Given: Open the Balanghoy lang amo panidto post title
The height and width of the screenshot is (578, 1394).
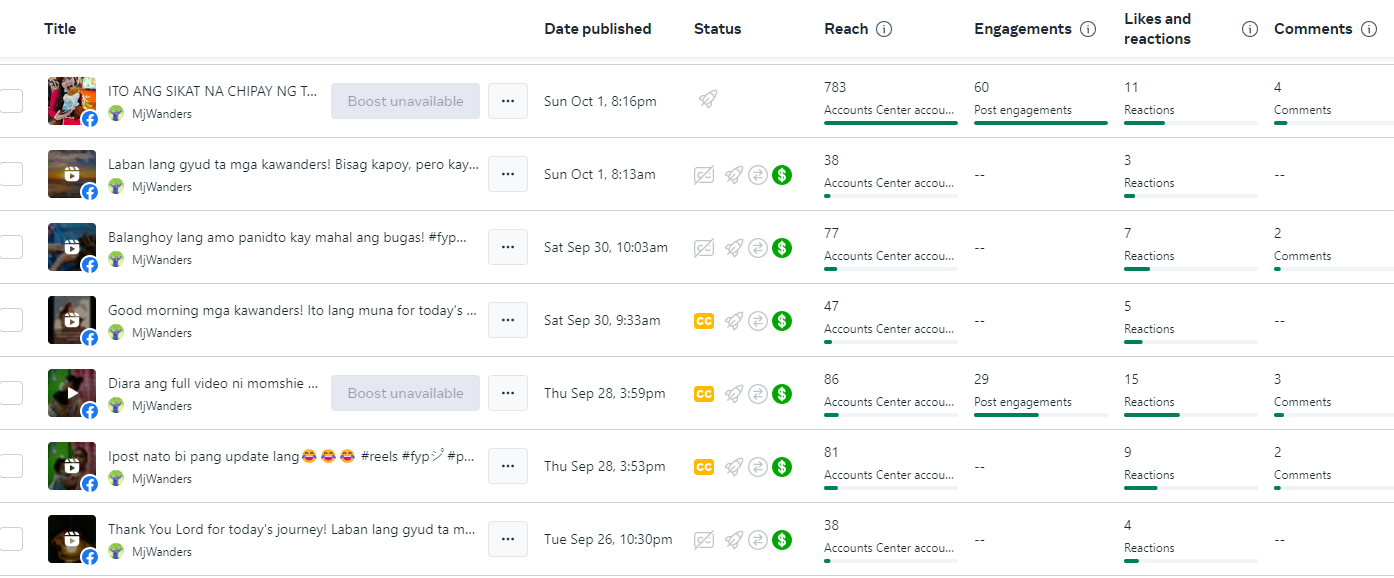Looking at the screenshot, I should pos(288,238).
